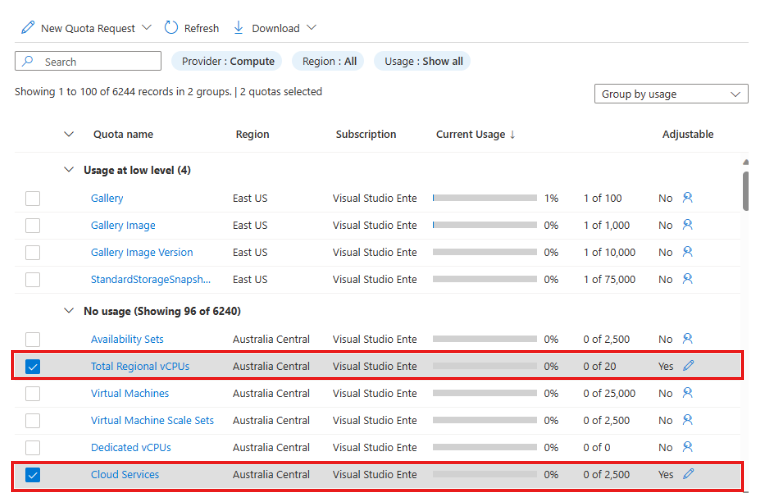Click edit pencil icon for Cloud Services
This screenshot has width=757, height=493.
688,474
